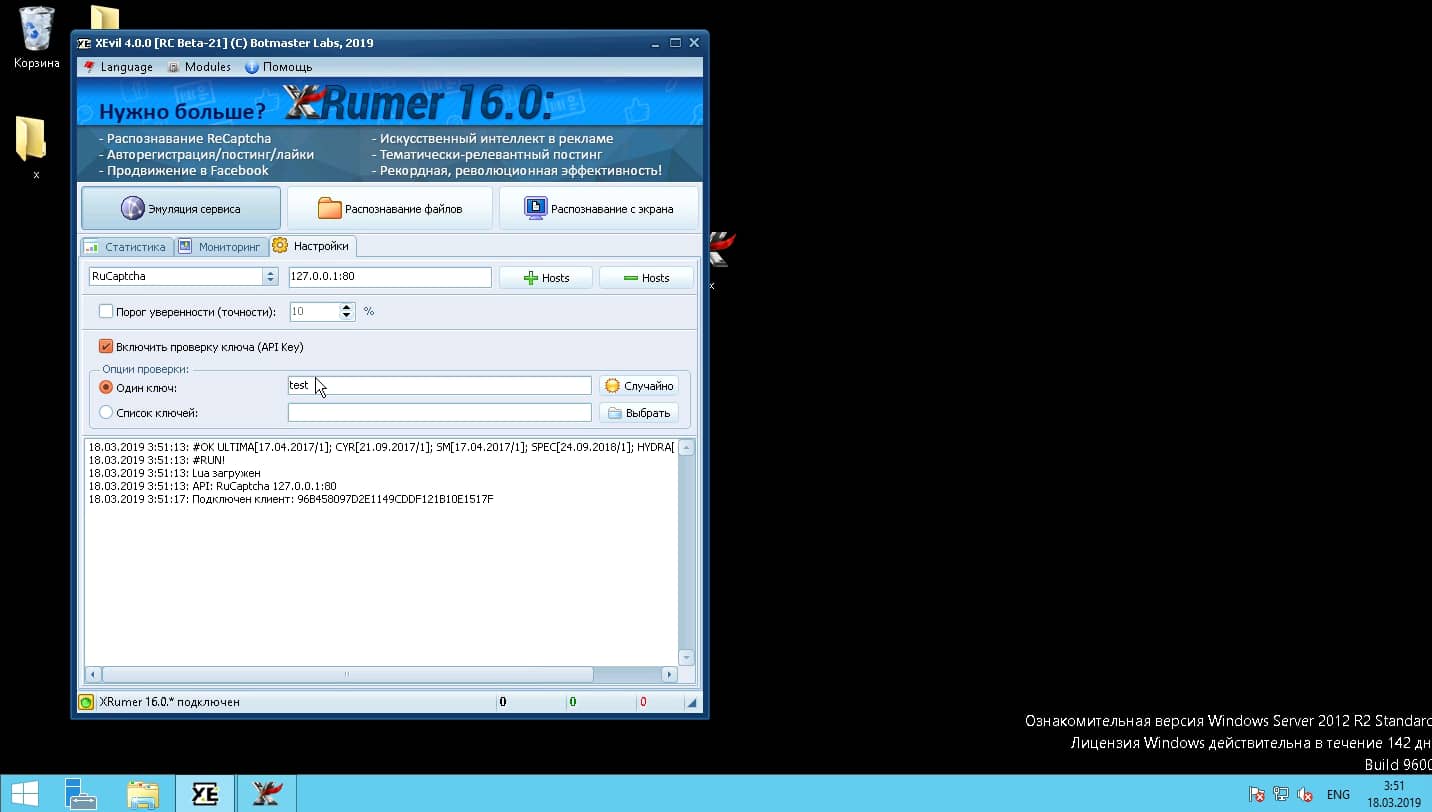Screen dimensions: 1432x812
Task: Click the network tray icon
Action: click(x=1281, y=795)
